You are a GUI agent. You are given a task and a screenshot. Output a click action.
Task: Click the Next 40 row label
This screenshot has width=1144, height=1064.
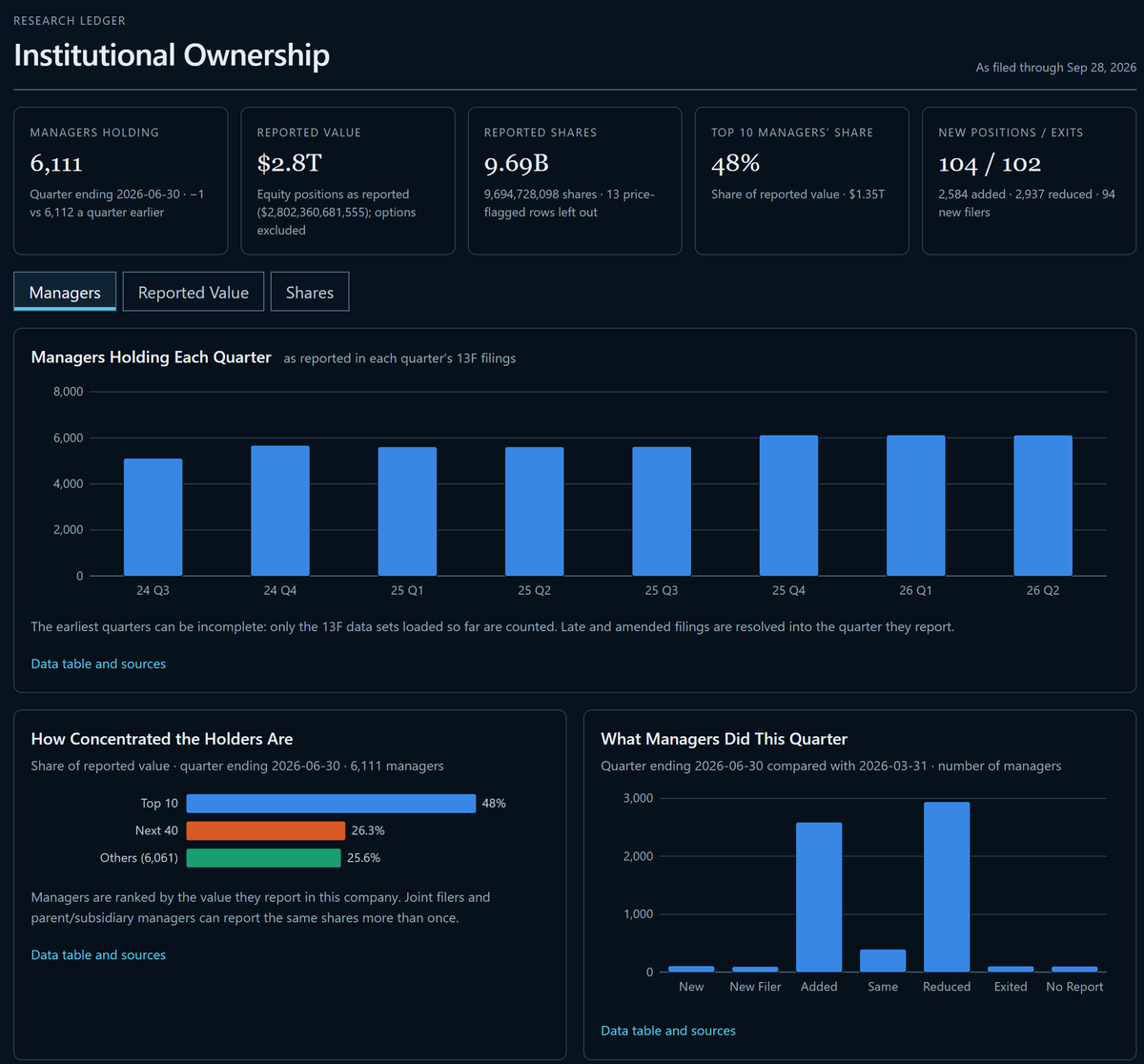(156, 830)
